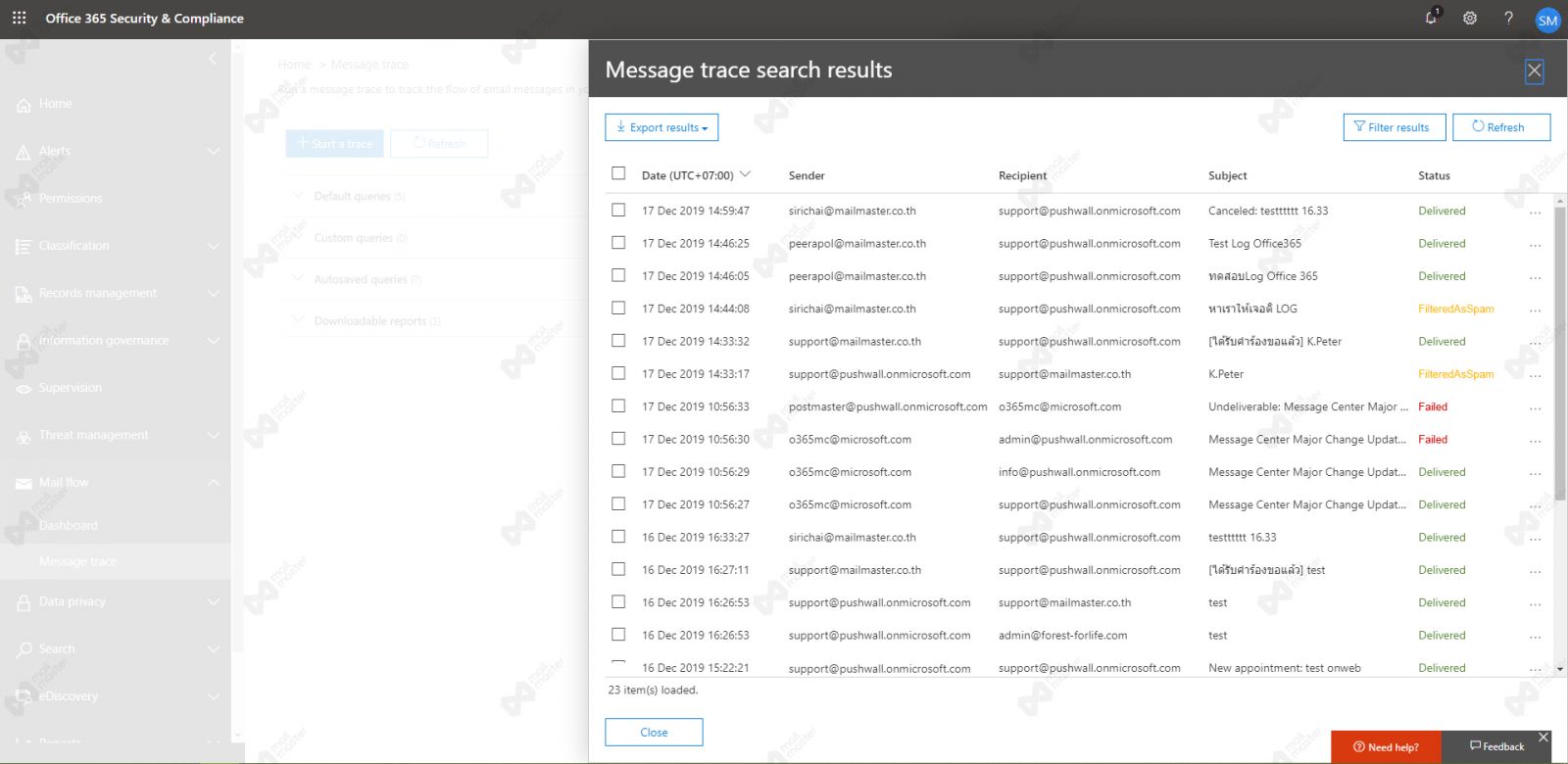Check the 17 Dec 14:44:08 row checkbox
The height and width of the screenshot is (764, 1568).
(x=618, y=308)
